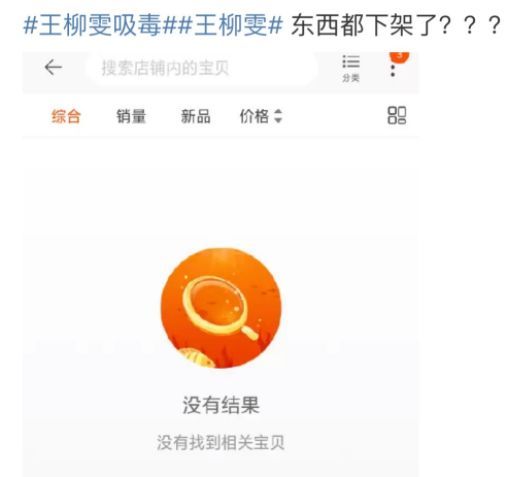The height and width of the screenshot is (477, 529).
Task: Click the 没有结果 message text
Action: coord(221,405)
